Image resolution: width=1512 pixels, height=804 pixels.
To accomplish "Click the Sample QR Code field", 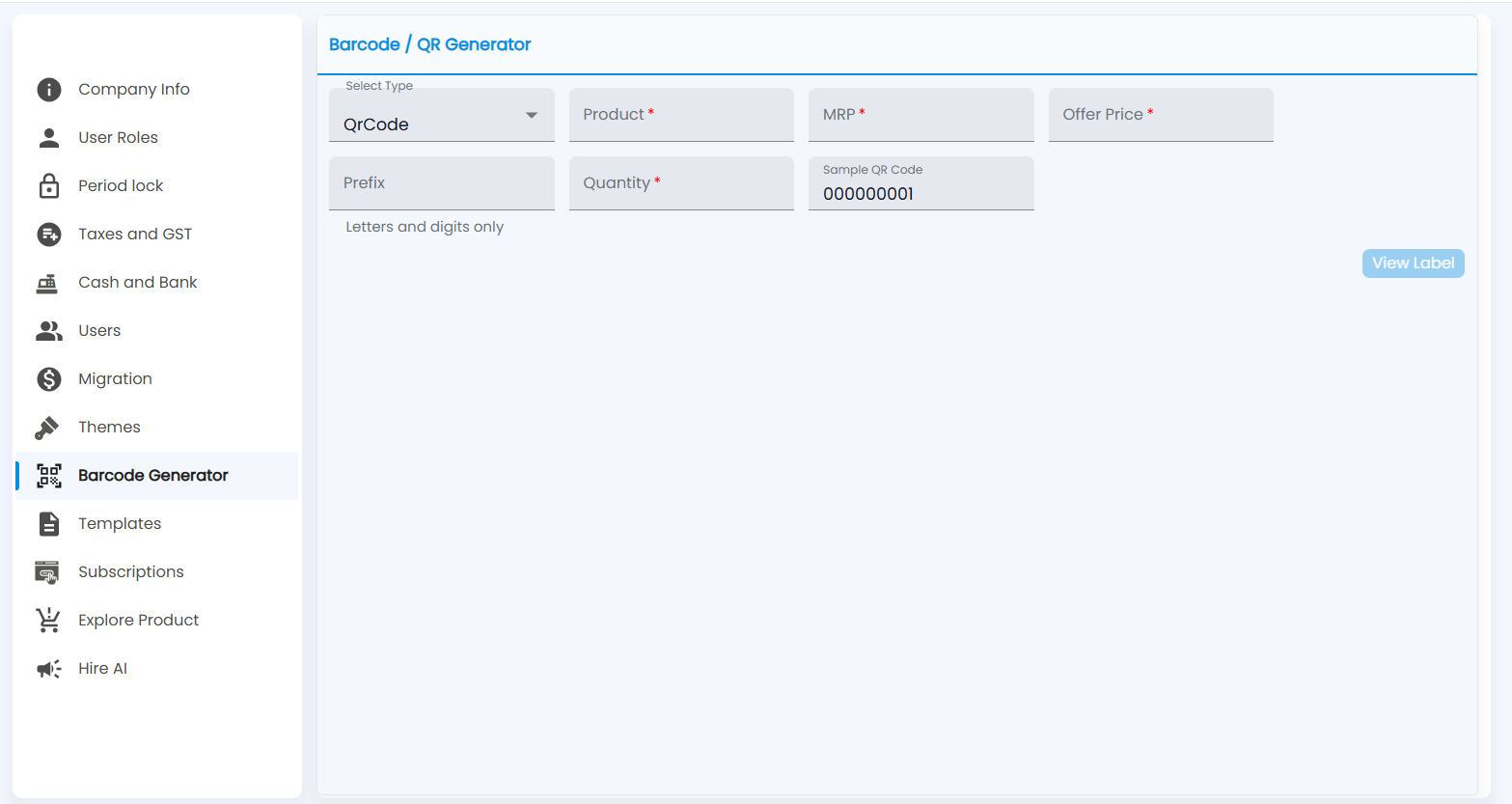I will click(921, 183).
